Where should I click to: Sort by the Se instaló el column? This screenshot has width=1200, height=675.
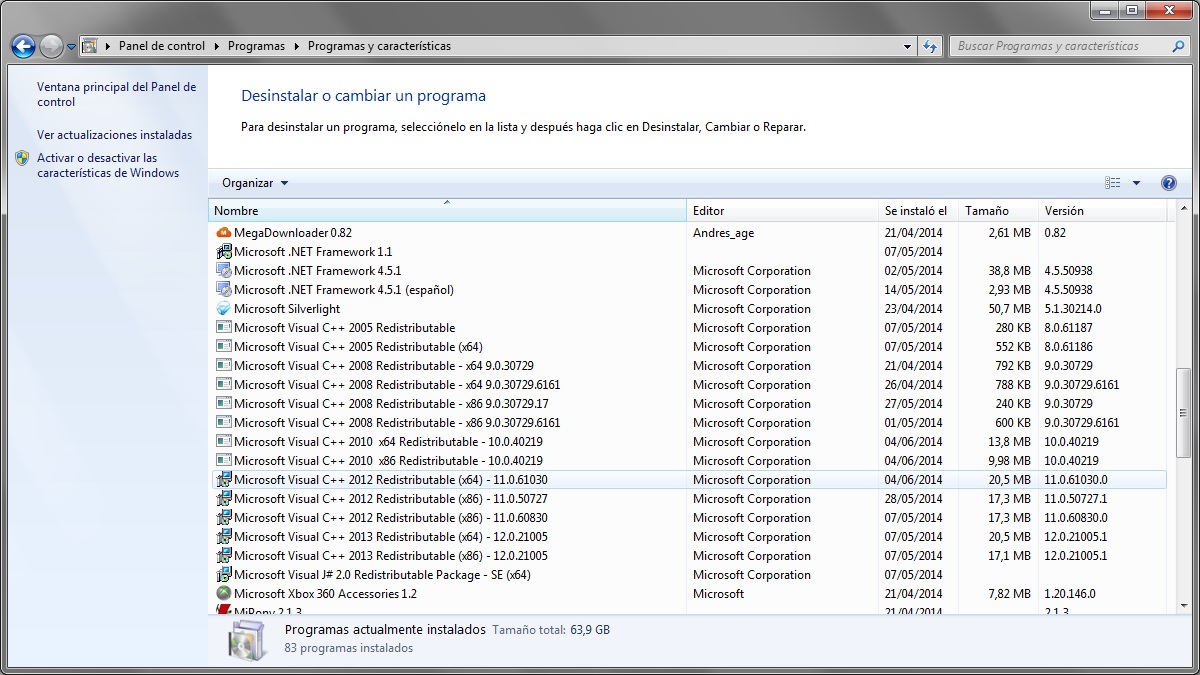[918, 211]
